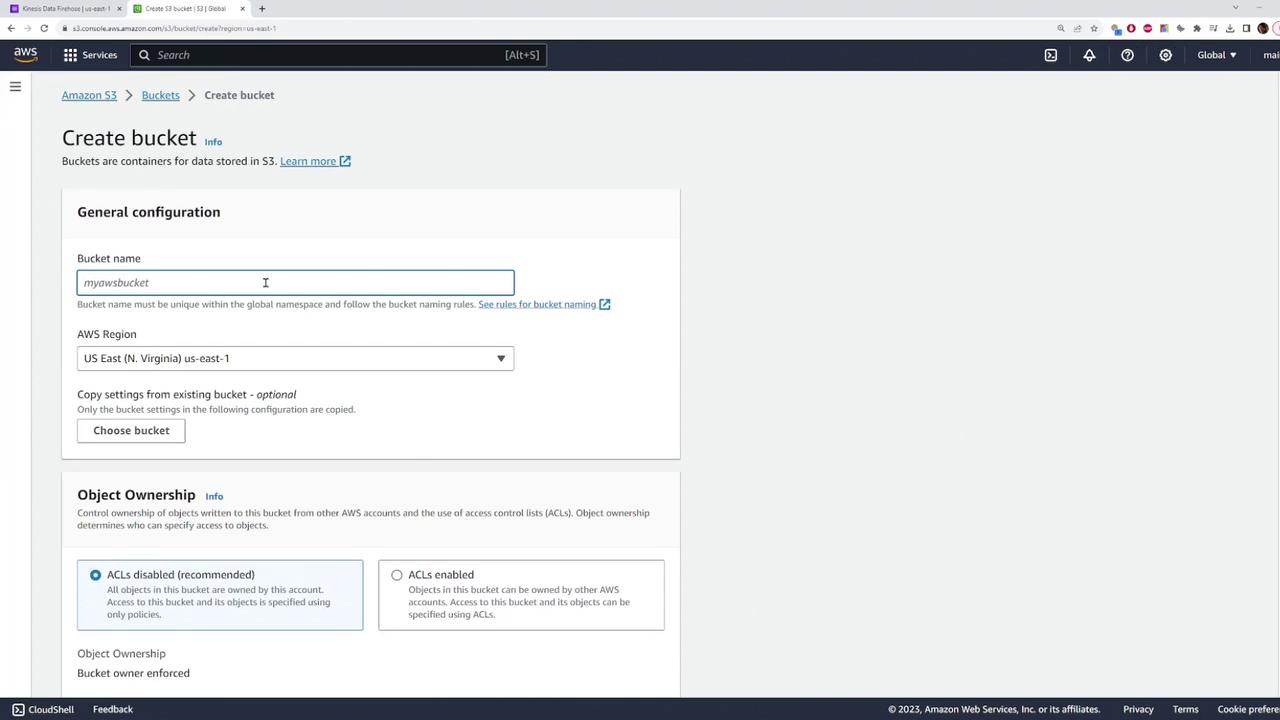Open CloudShell from the footer
Screen dimensions: 1280x720
pos(43,709)
